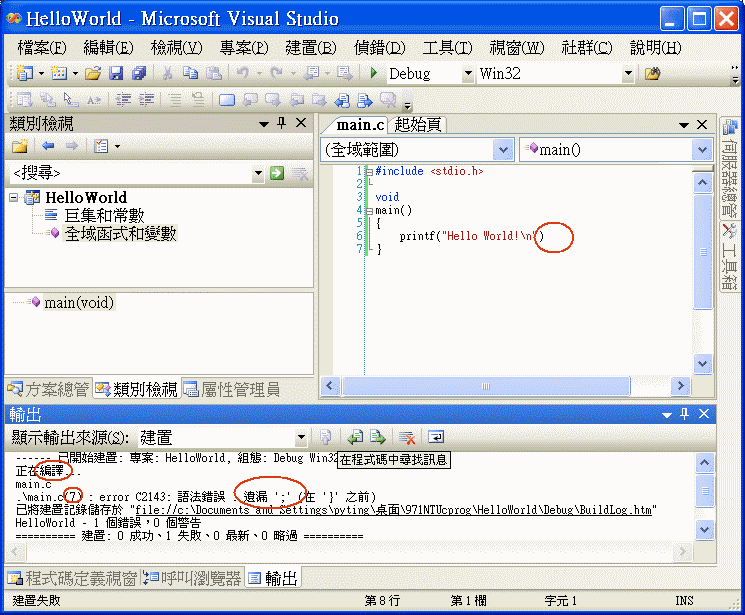Click the New Project toolbar icon

tap(24, 73)
